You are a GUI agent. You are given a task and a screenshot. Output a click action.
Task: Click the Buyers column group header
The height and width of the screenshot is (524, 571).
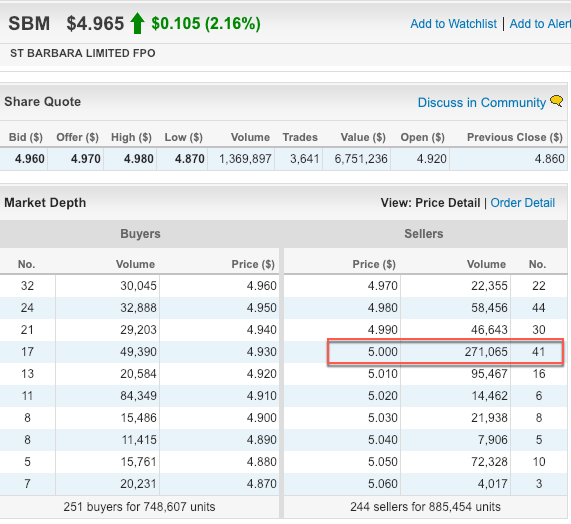(140, 234)
